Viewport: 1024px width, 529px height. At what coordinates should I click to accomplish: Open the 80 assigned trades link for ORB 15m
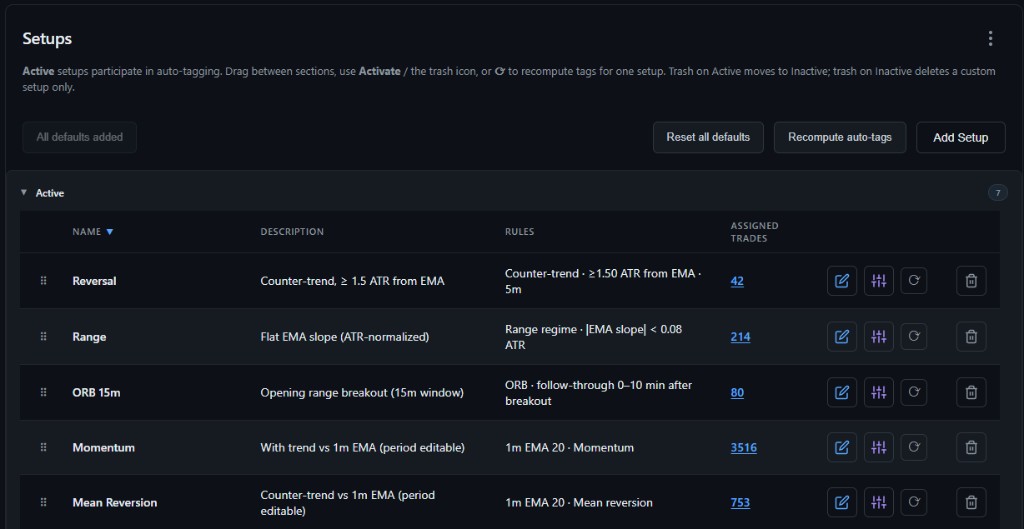coord(737,393)
